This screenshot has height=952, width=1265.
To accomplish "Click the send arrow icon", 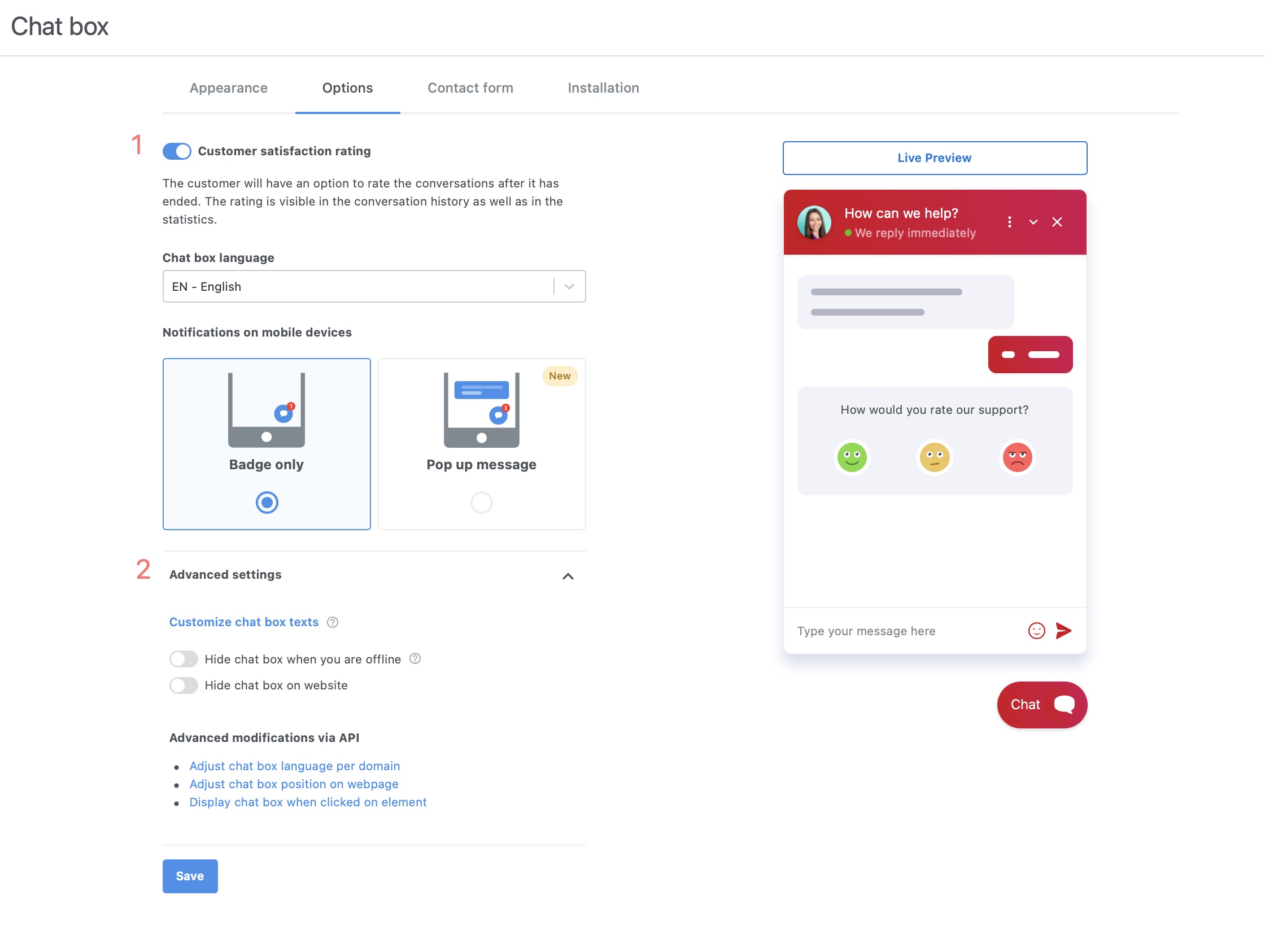I will tap(1063, 631).
